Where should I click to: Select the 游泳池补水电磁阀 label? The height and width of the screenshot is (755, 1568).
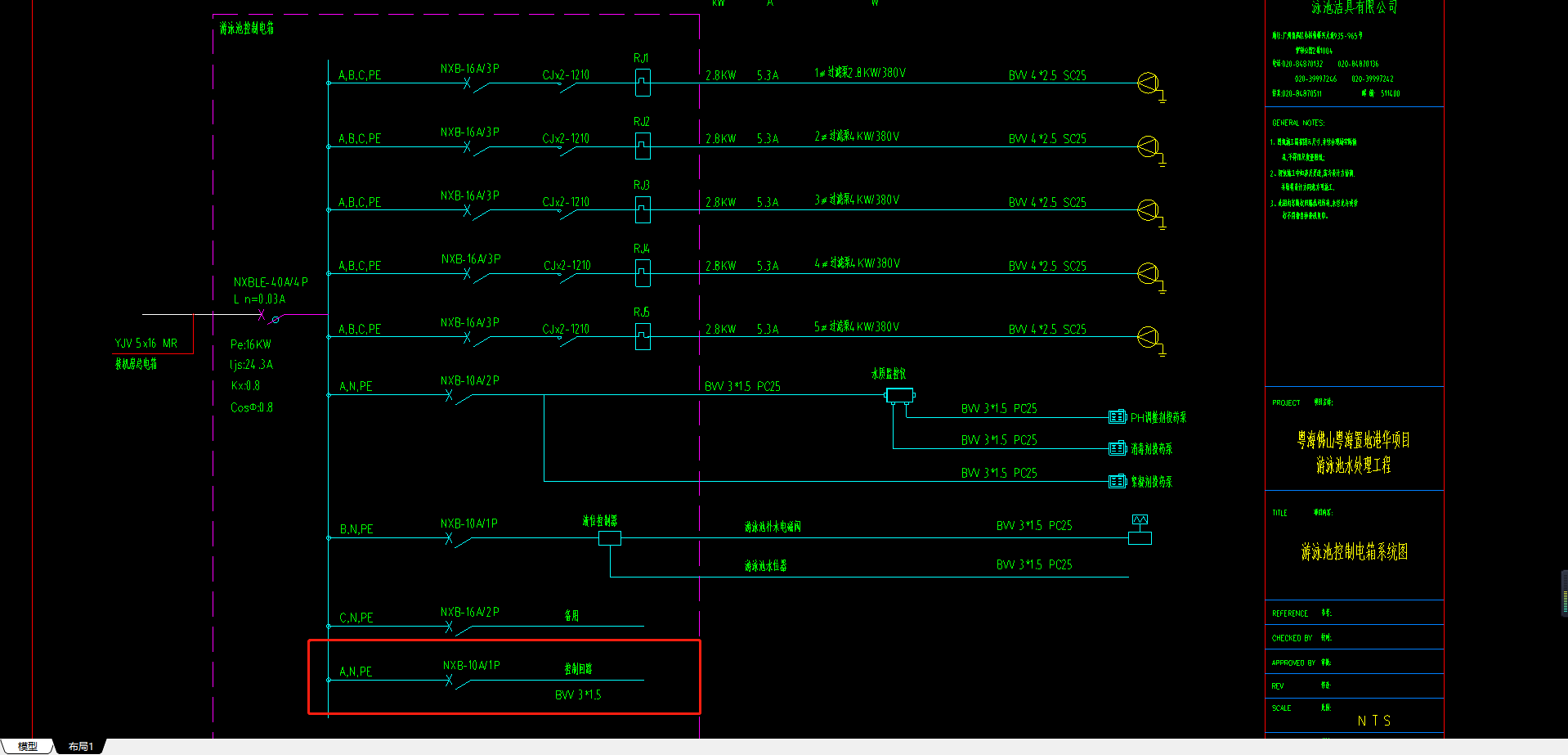click(773, 527)
